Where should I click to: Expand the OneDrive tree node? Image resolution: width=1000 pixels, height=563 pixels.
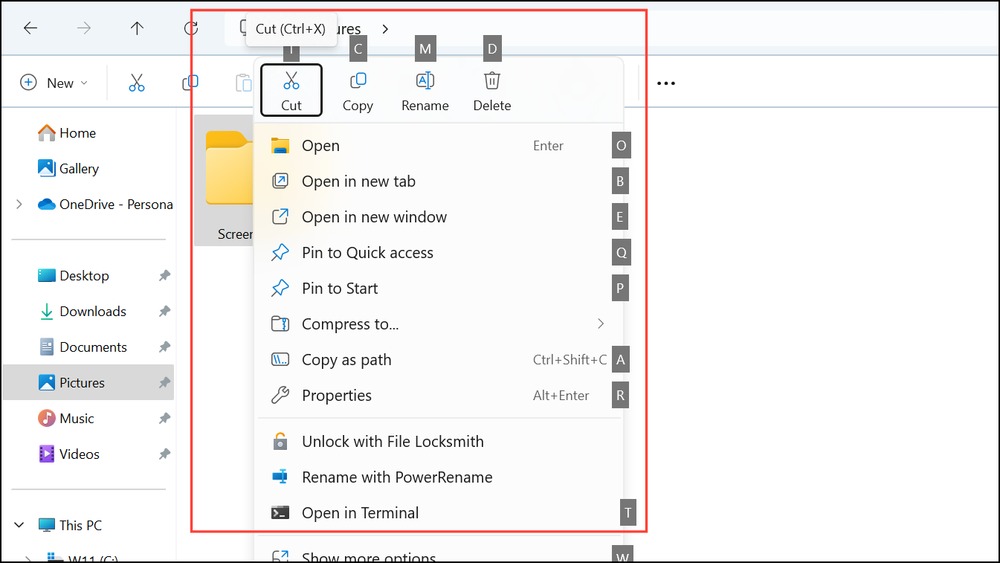[19, 204]
